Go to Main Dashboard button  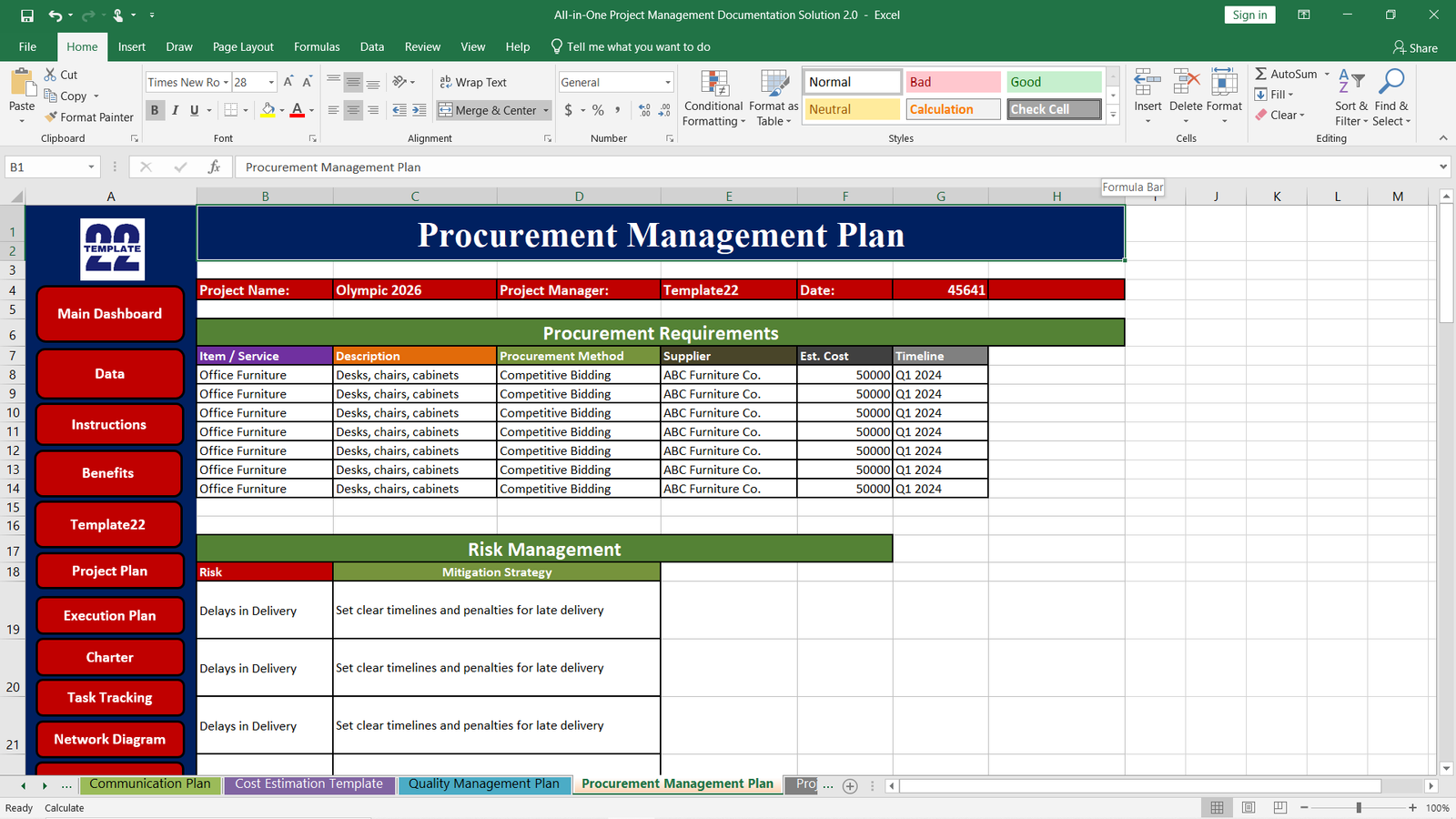coord(110,314)
